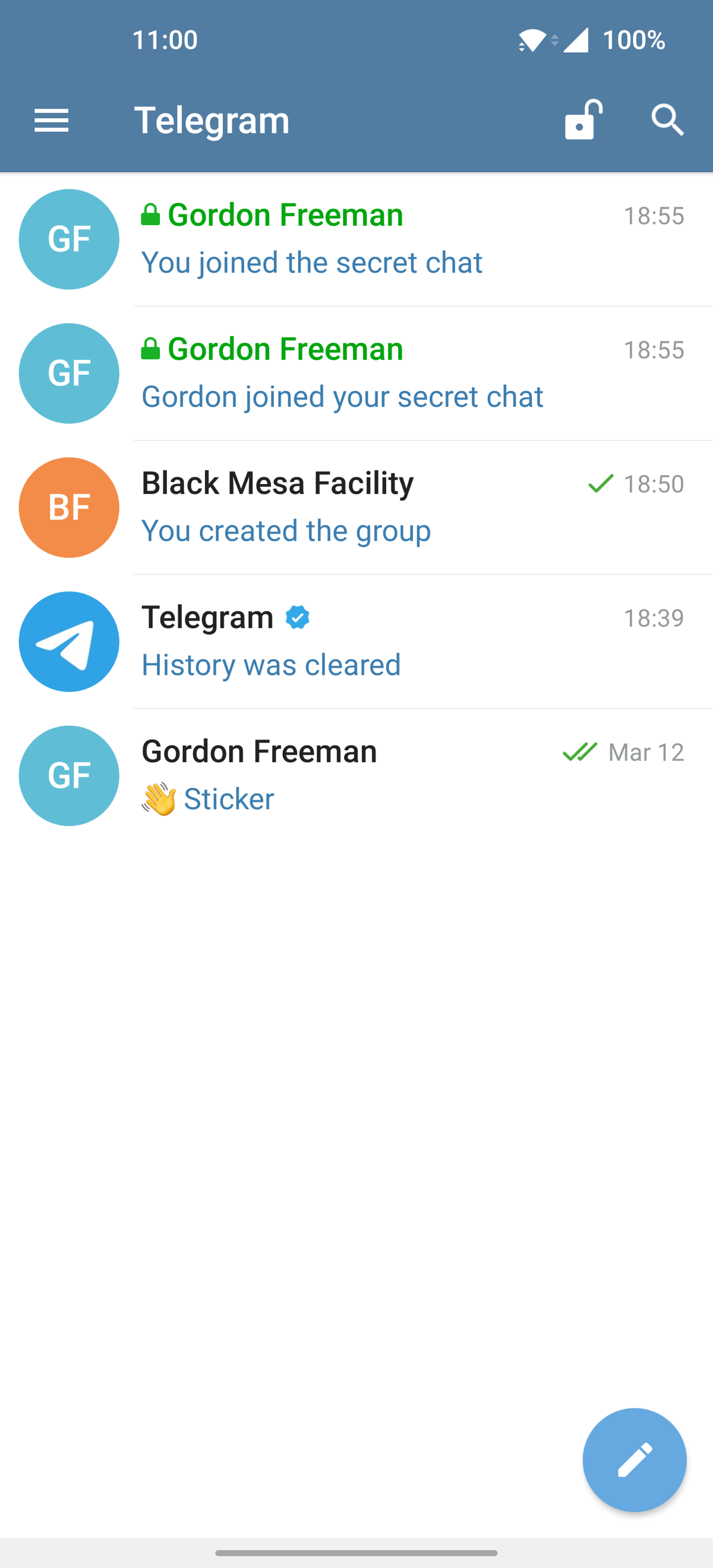Tap the Telegram title in header
The width and height of the screenshot is (713, 1568).
212,120
